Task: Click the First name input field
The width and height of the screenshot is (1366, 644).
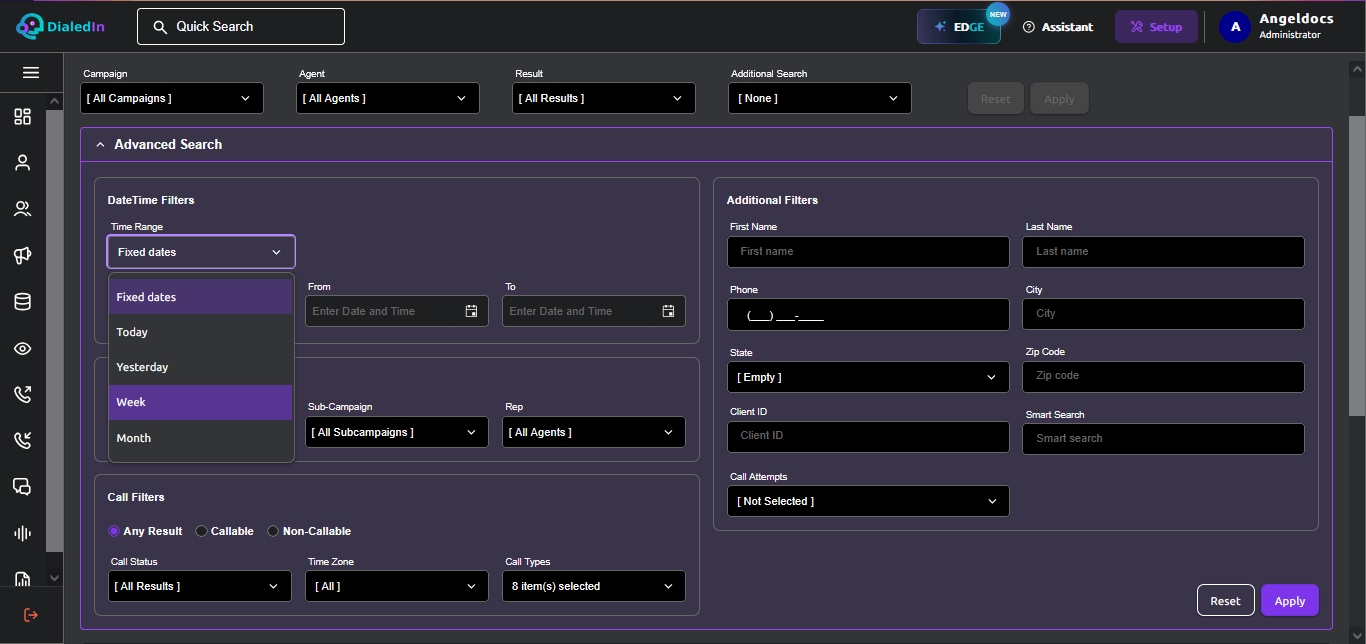Action: (868, 252)
